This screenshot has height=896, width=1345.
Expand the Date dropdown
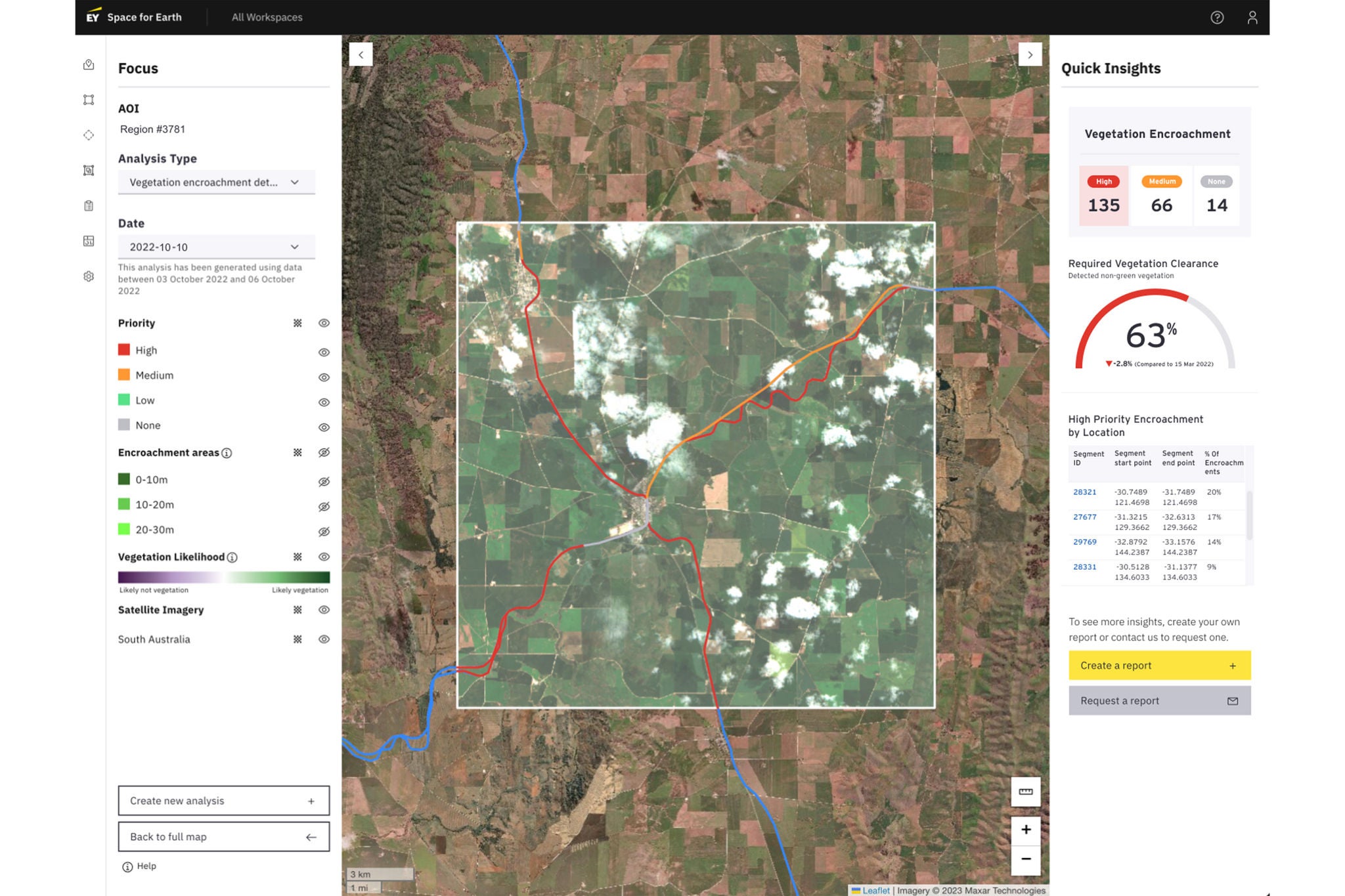click(x=216, y=247)
